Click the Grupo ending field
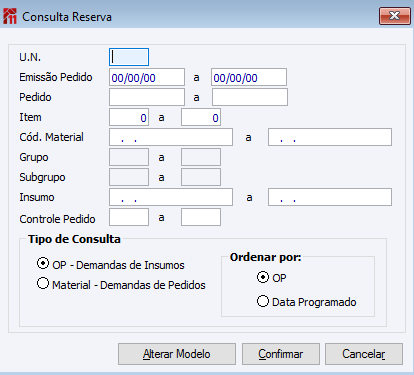The image size is (414, 375). (201, 157)
